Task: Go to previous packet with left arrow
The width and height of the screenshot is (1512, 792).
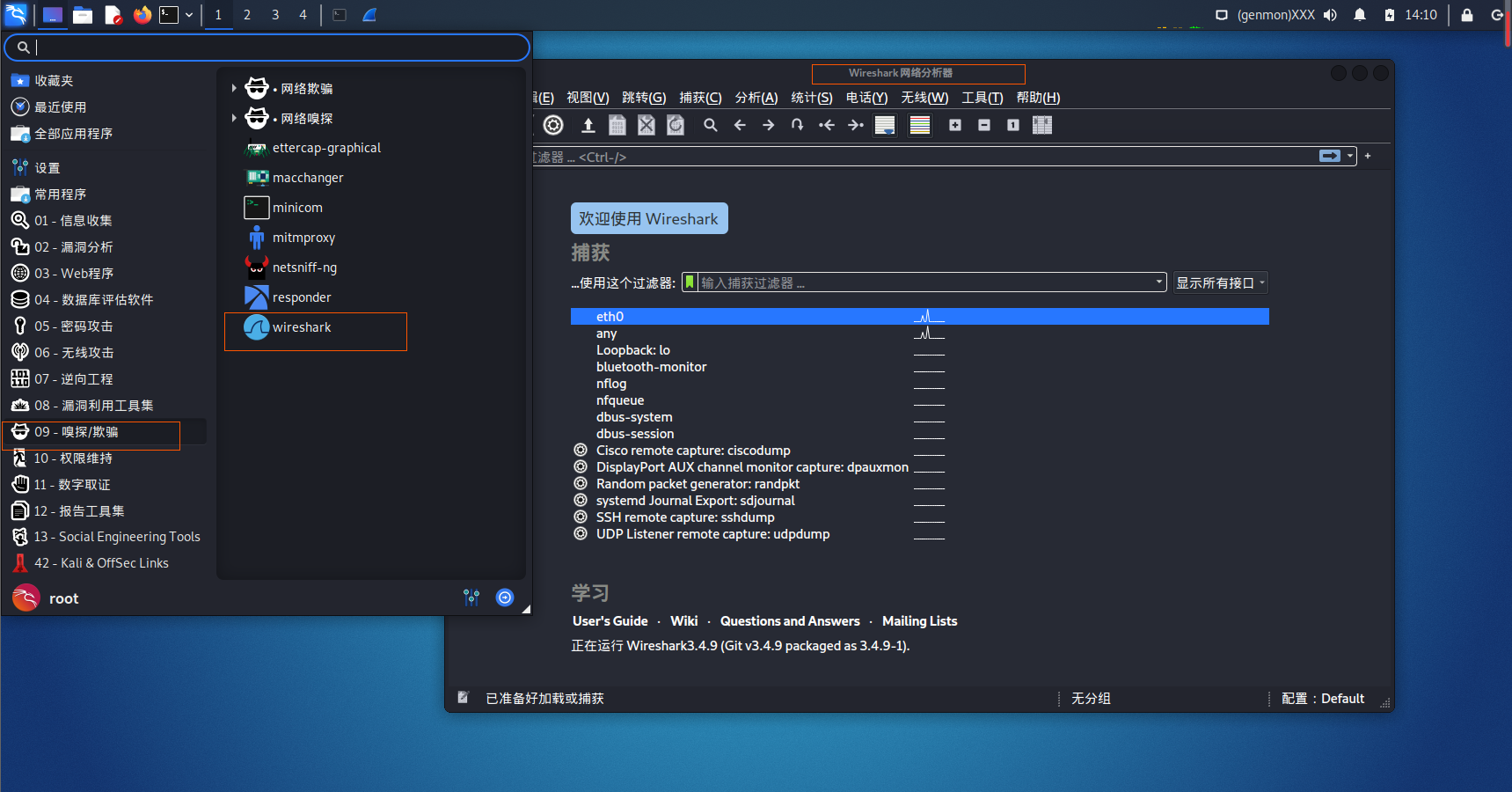Action: point(740,125)
